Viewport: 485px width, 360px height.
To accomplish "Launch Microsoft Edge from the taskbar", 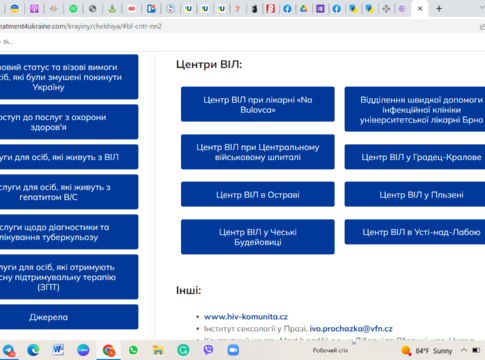I will tap(33, 350).
